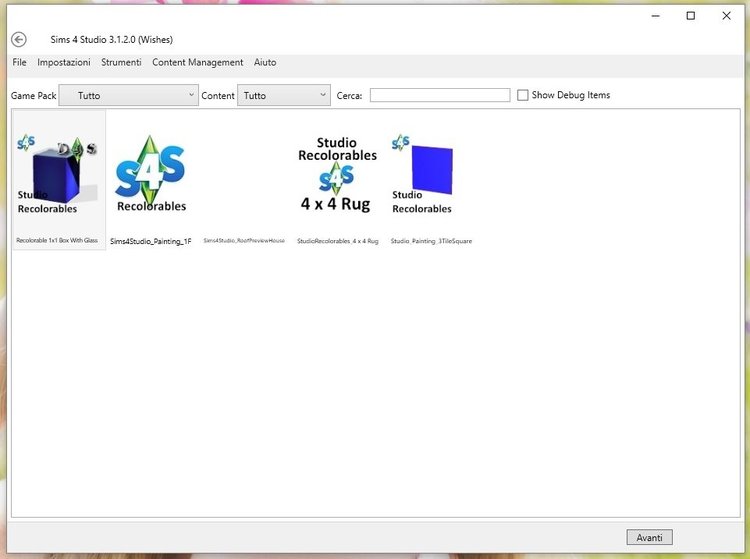
Task: Enable Show Debug Items checkbox
Action: 523,95
